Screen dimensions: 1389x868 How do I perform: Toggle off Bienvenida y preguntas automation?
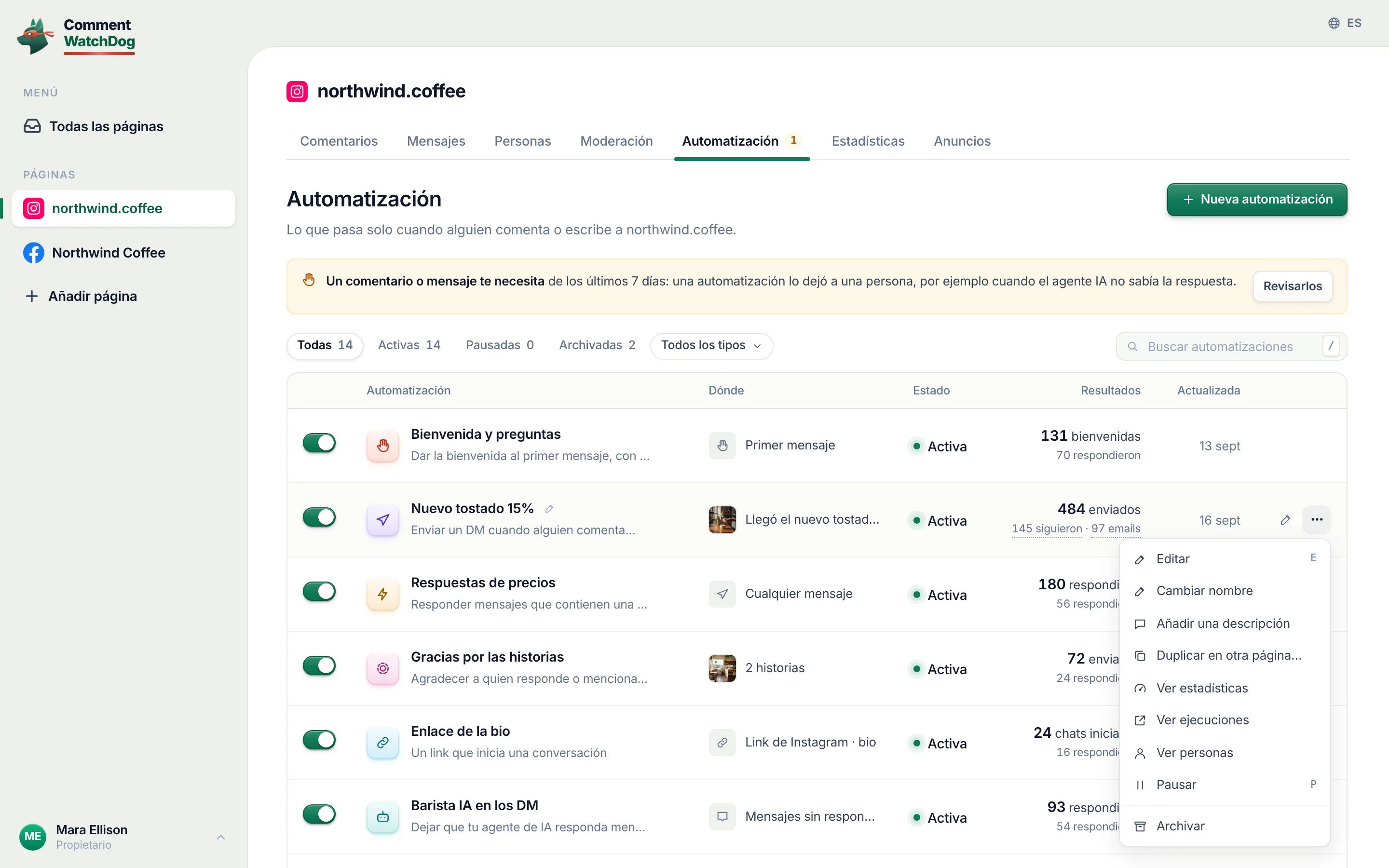click(x=319, y=443)
